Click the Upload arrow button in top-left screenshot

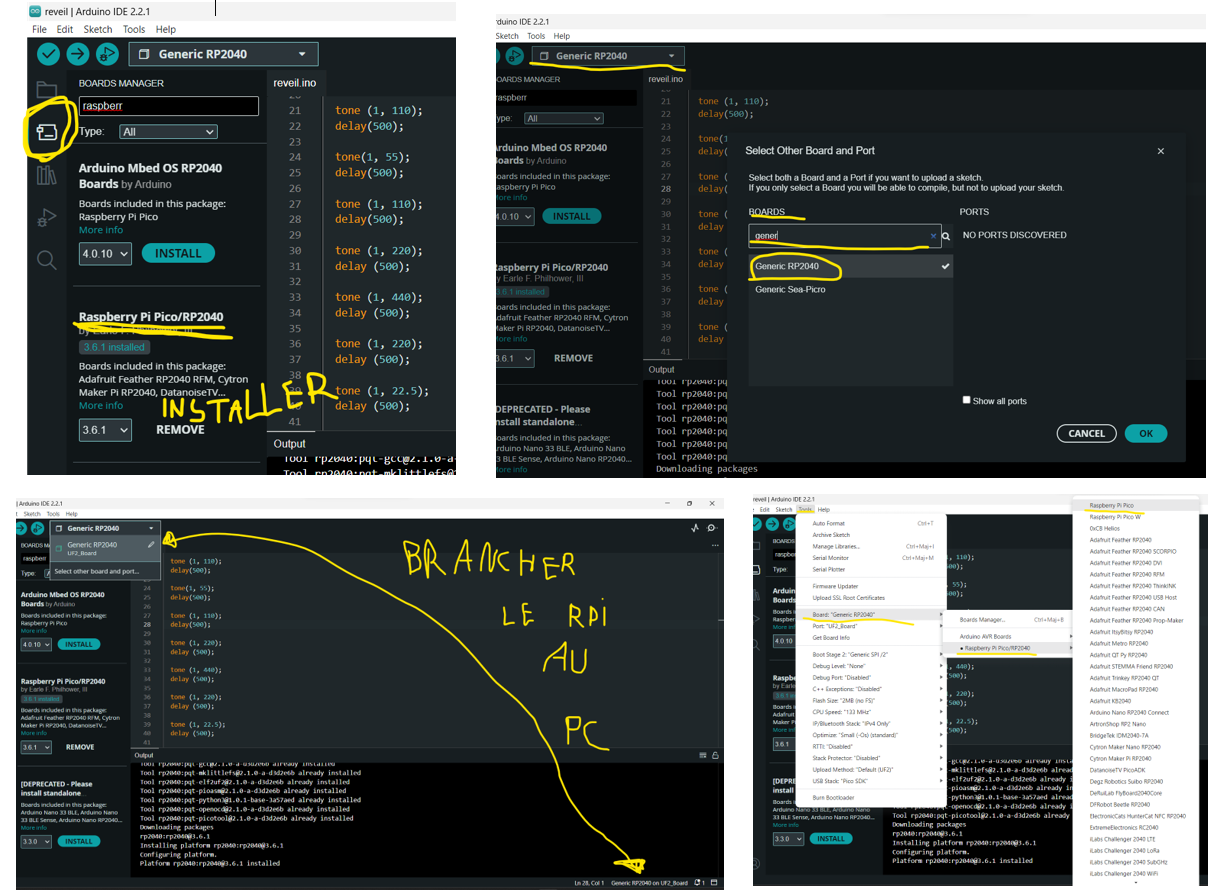click(78, 54)
